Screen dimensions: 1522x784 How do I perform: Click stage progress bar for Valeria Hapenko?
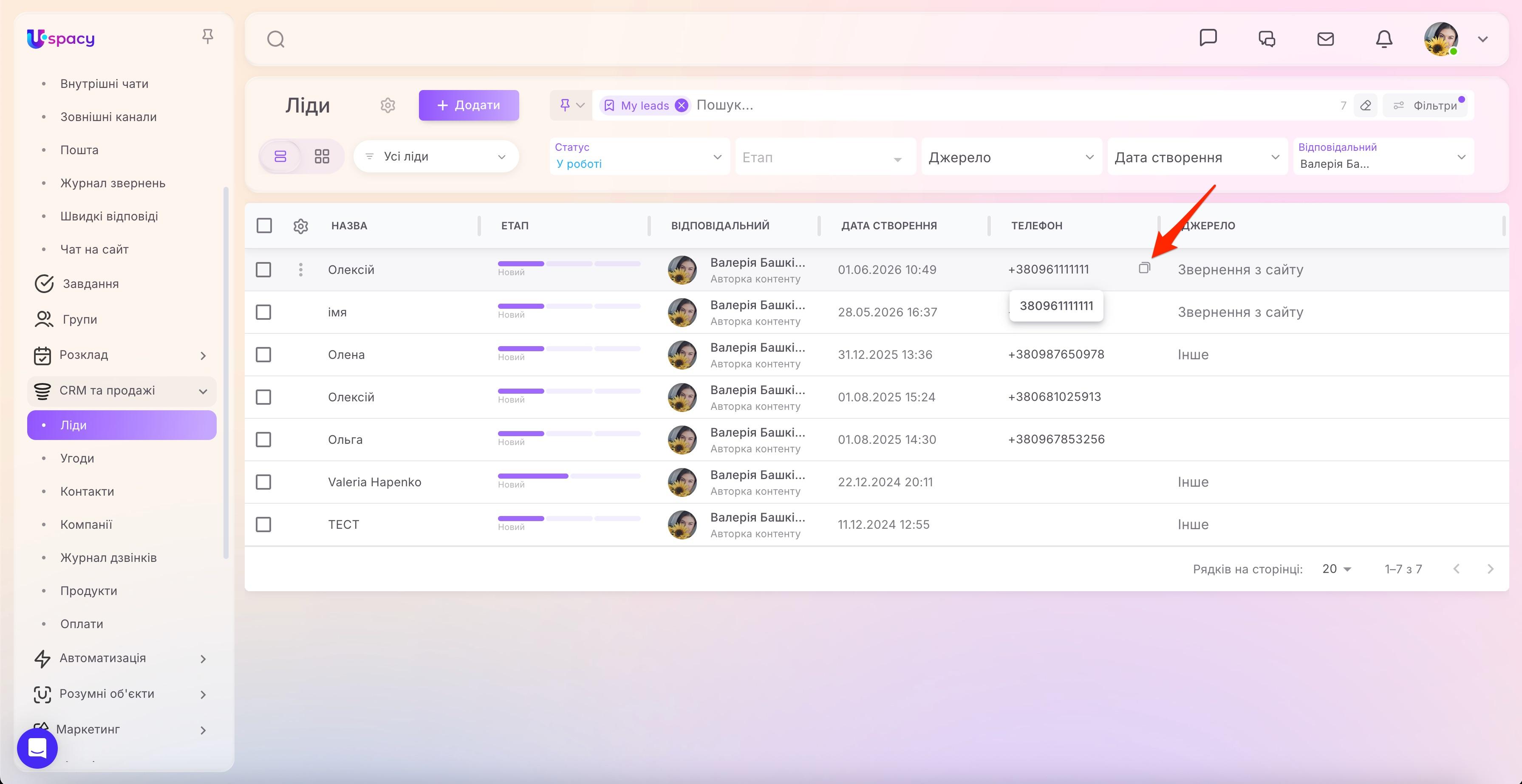pyautogui.click(x=569, y=477)
